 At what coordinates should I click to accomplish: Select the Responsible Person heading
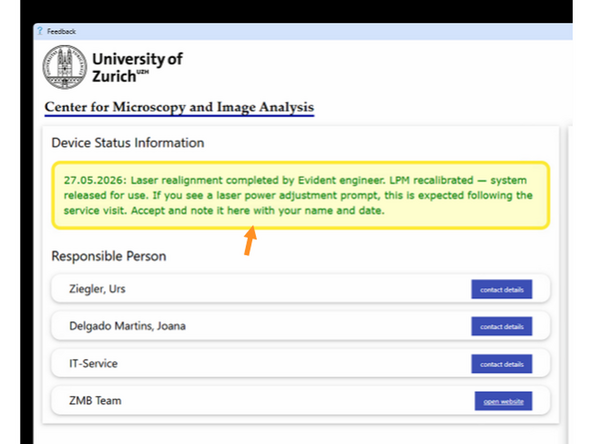pos(109,256)
